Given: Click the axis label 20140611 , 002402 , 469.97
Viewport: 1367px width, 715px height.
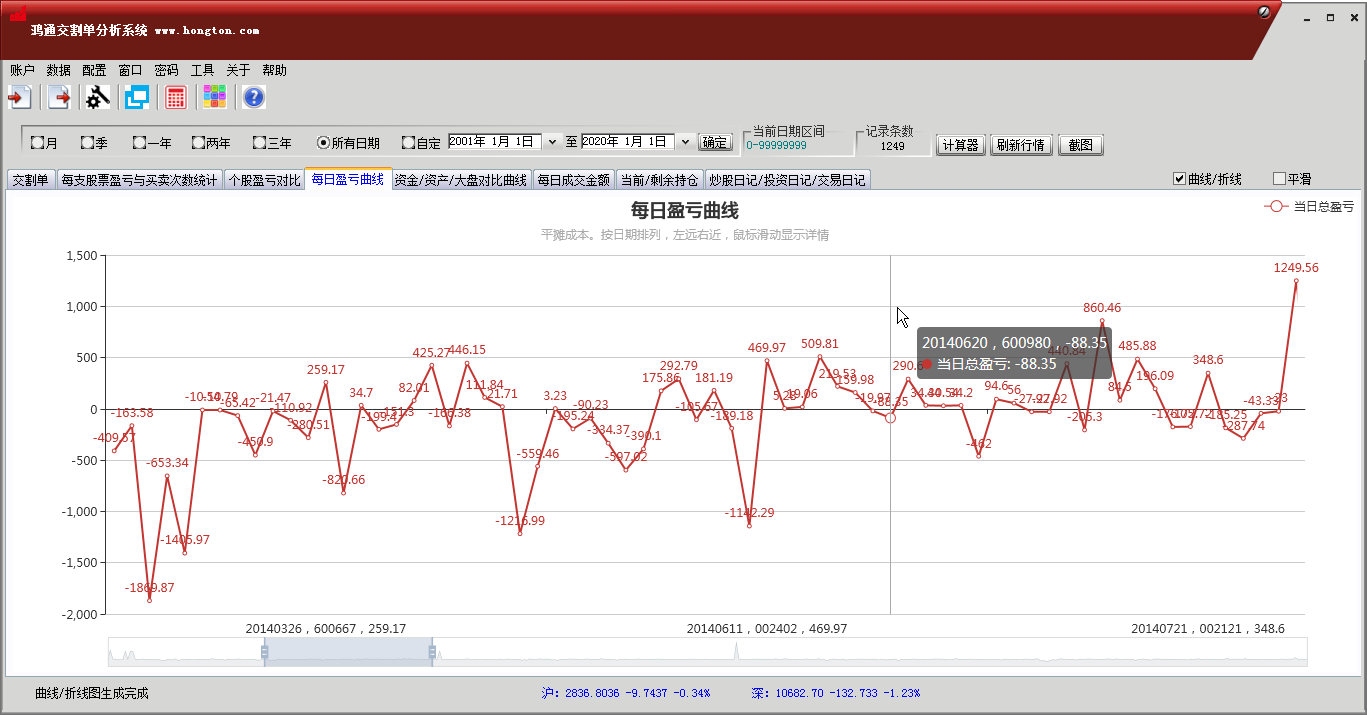Looking at the screenshot, I should pyautogui.click(x=767, y=629).
